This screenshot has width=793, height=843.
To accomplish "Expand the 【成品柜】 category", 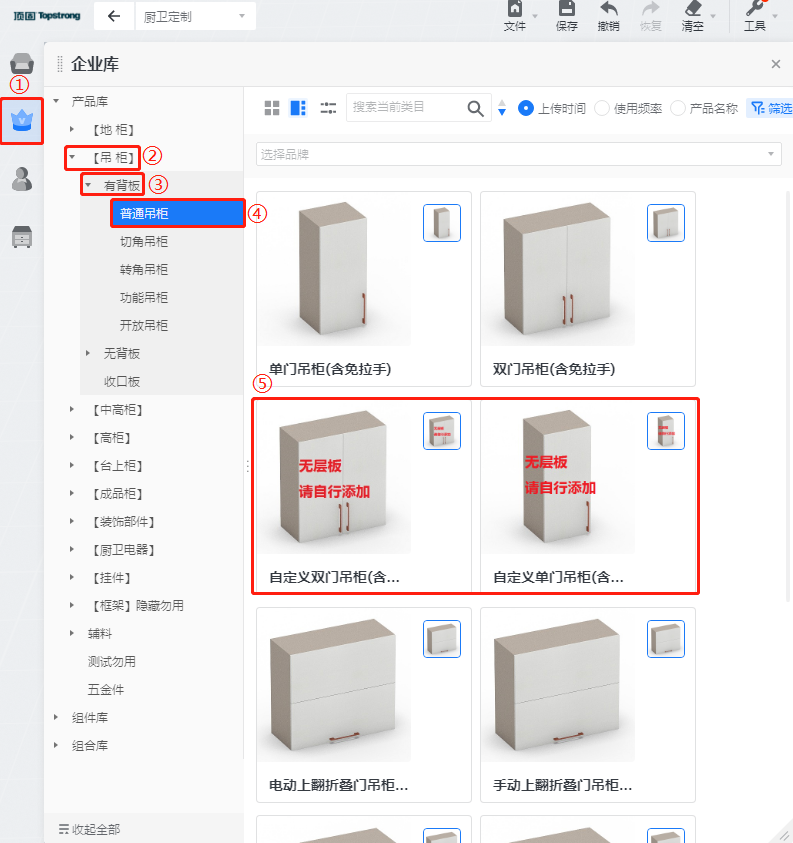I will coord(72,493).
